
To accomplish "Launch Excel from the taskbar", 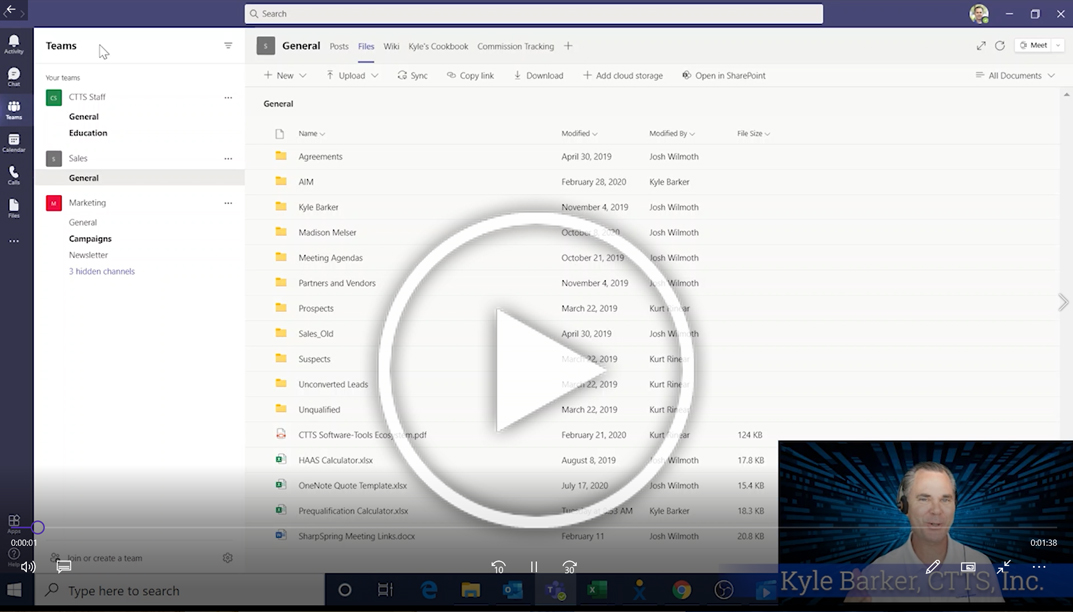I will [x=597, y=590].
